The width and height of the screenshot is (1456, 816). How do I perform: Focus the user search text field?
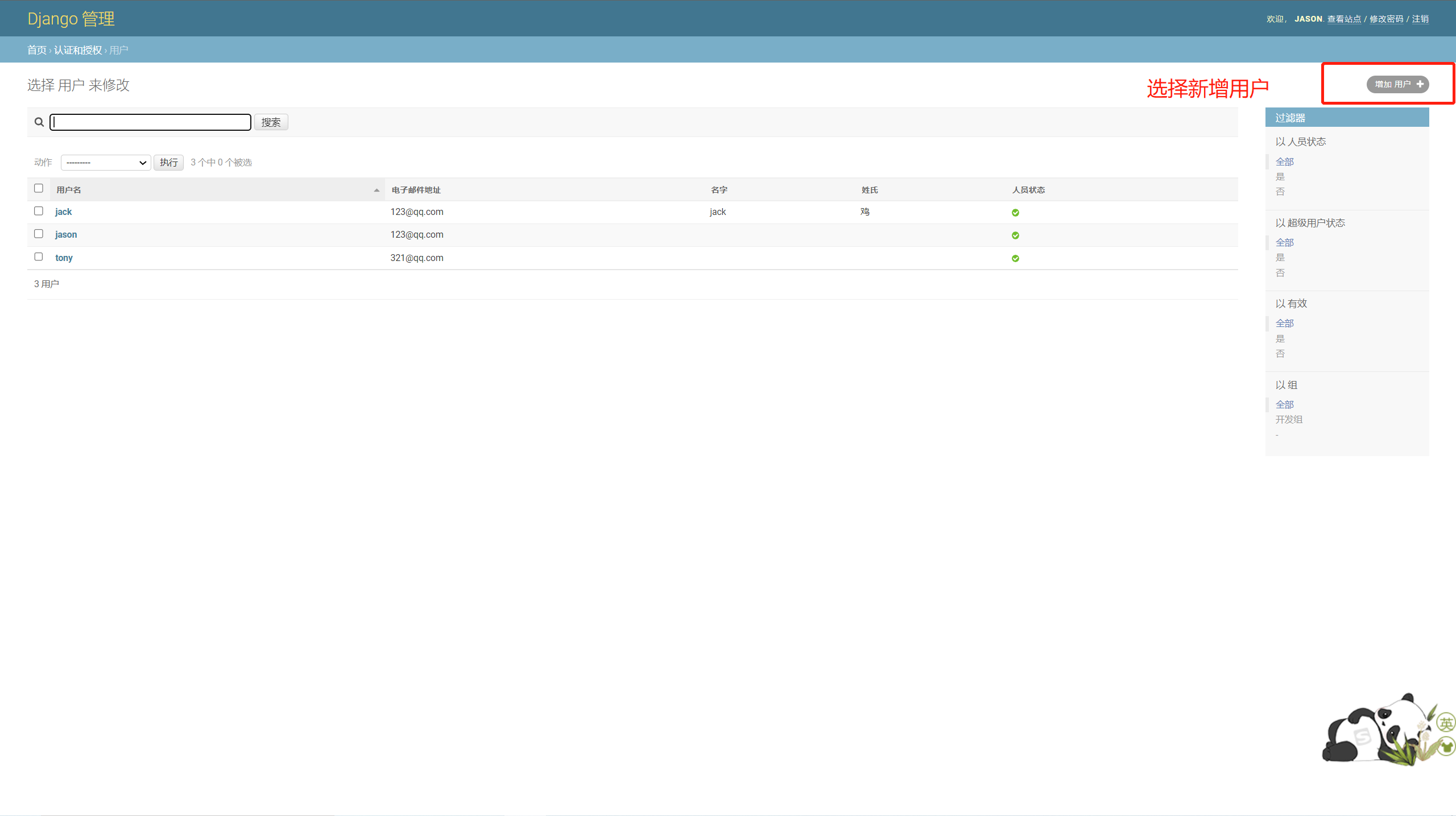[151, 122]
